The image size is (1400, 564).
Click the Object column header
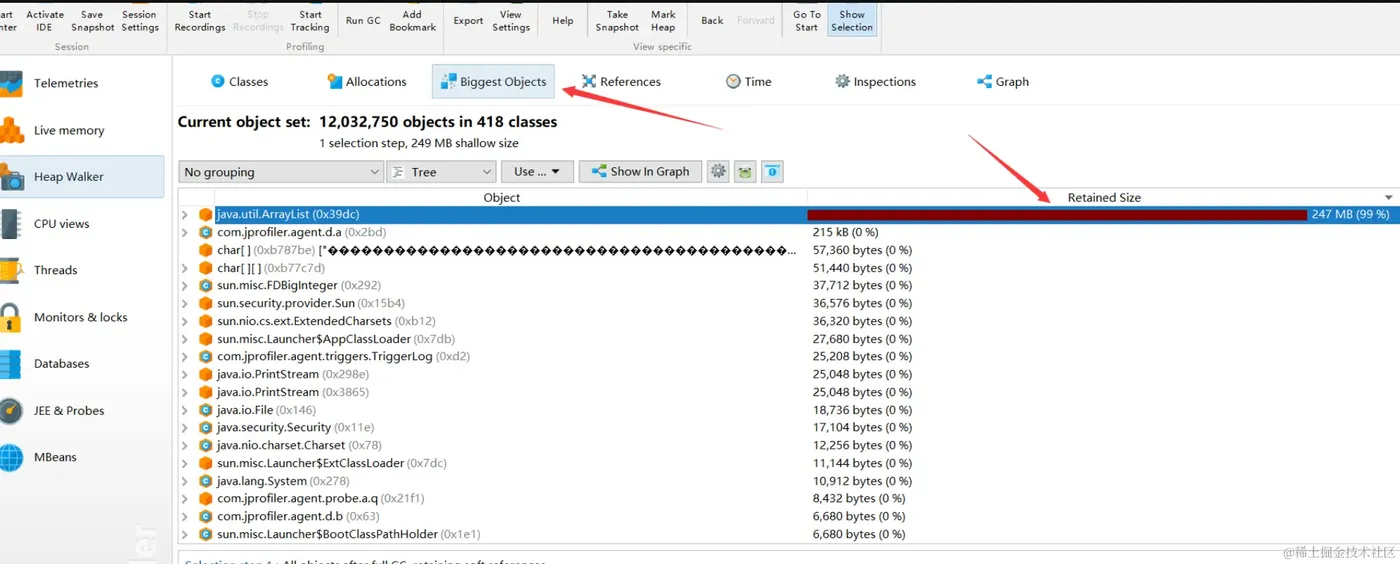[x=502, y=198]
